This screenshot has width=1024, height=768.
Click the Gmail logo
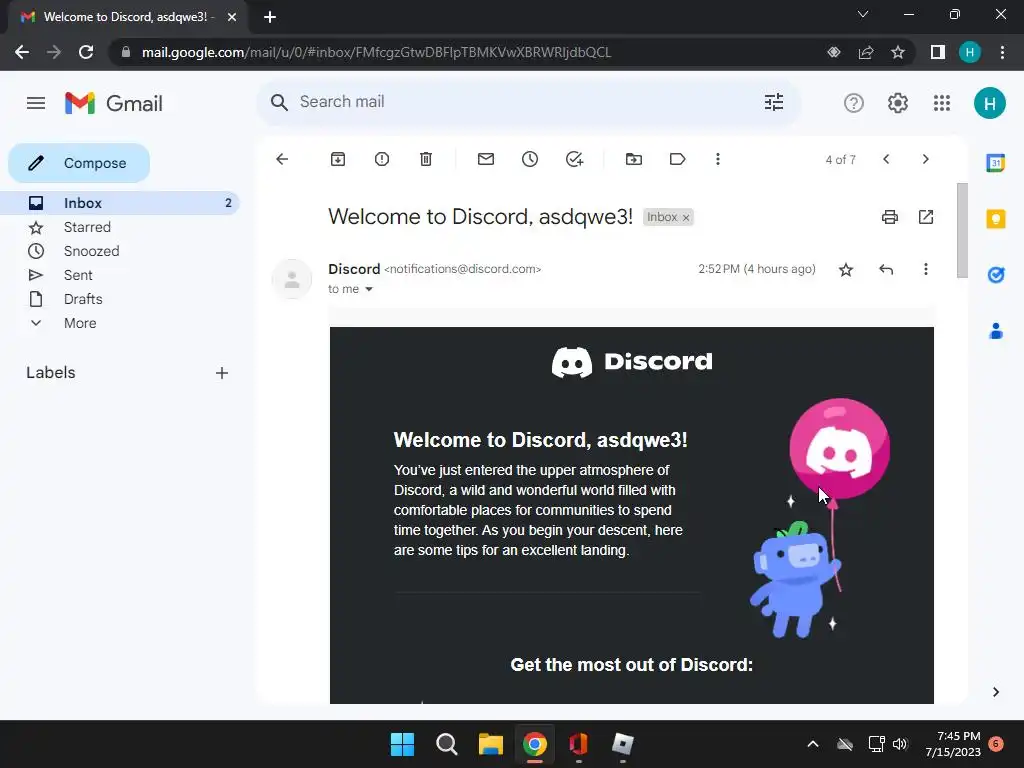(x=114, y=103)
